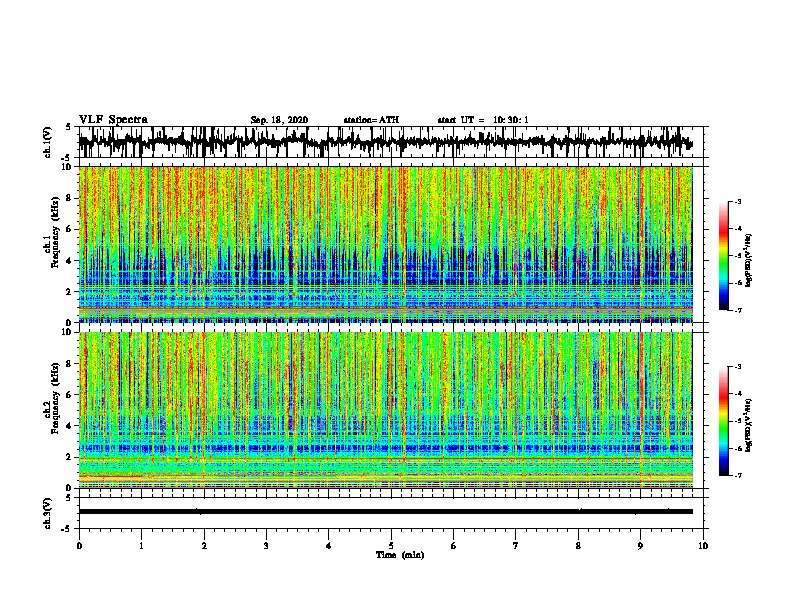Click the "4" kHz tick of ch.1 spectrogram

pos(70,261)
